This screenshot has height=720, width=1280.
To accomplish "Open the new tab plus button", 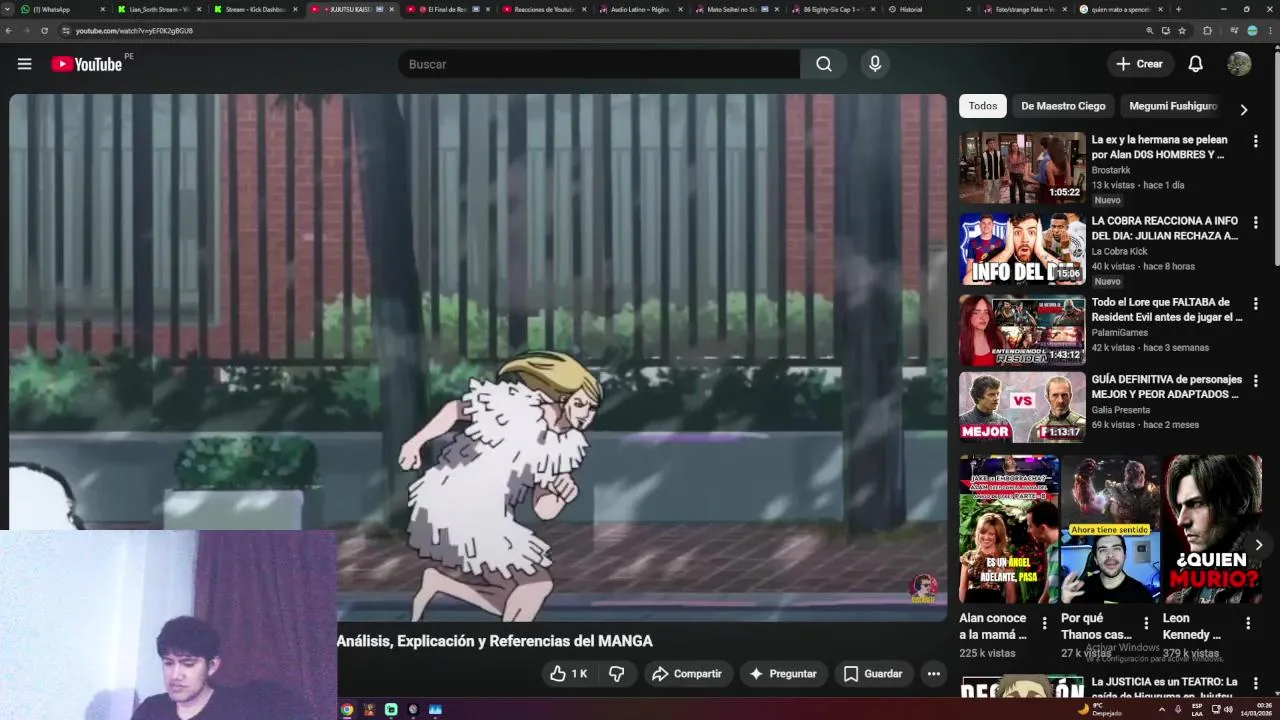I will (x=1178, y=9).
